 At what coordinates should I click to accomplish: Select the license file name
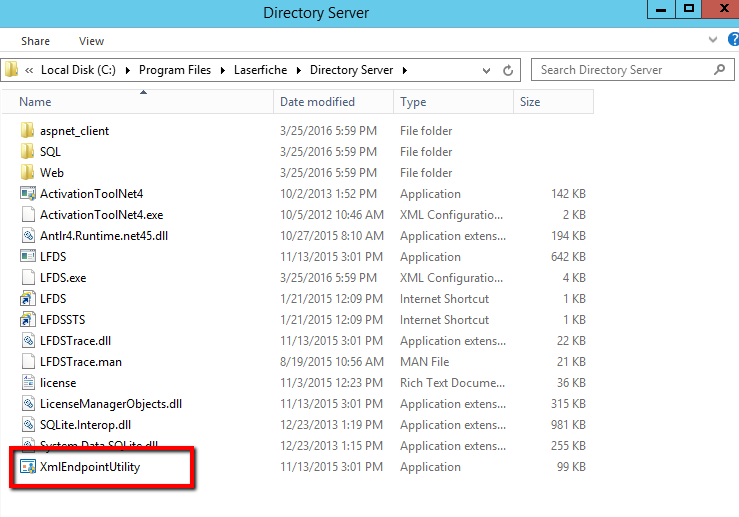tap(58, 383)
